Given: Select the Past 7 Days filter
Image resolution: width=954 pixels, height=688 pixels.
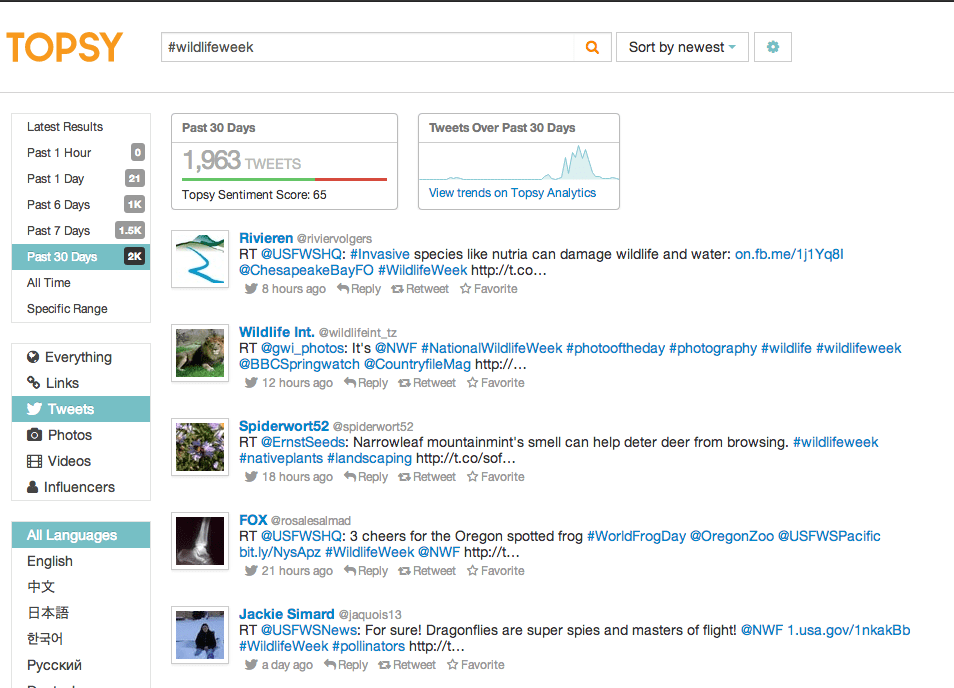Looking at the screenshot, I should [x=59, y=231].
